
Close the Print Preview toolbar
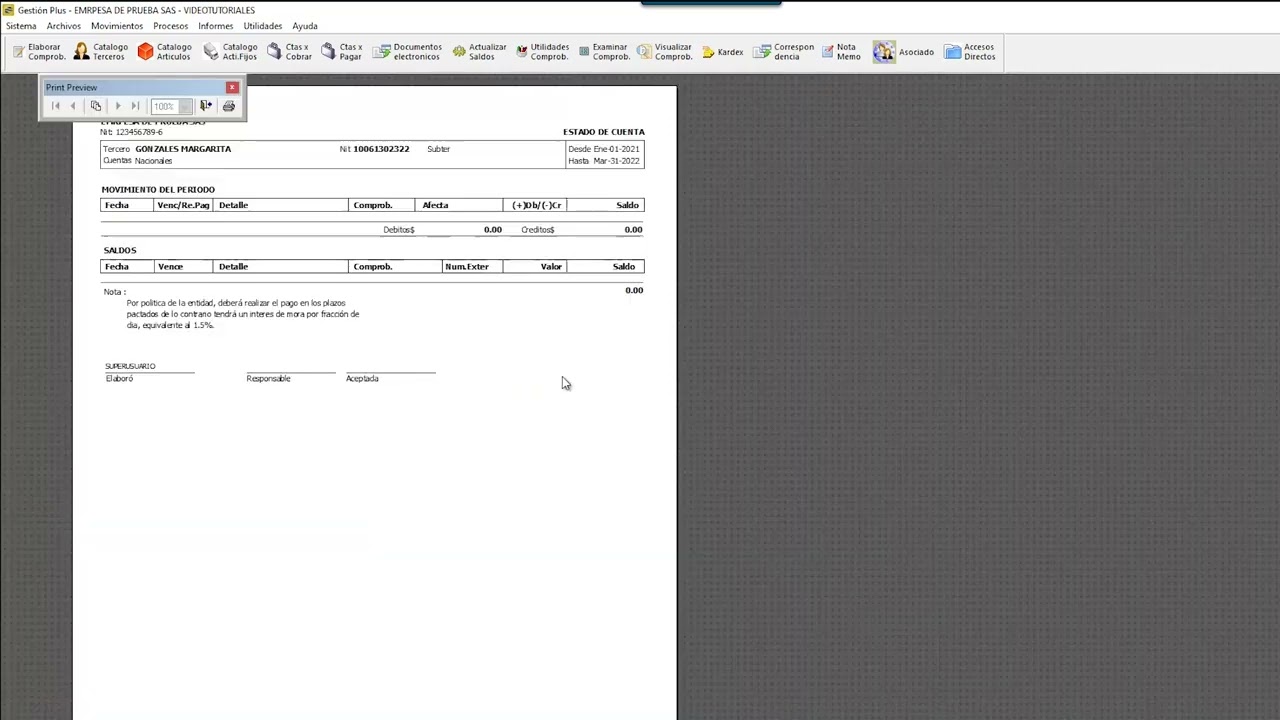point(232,87)
